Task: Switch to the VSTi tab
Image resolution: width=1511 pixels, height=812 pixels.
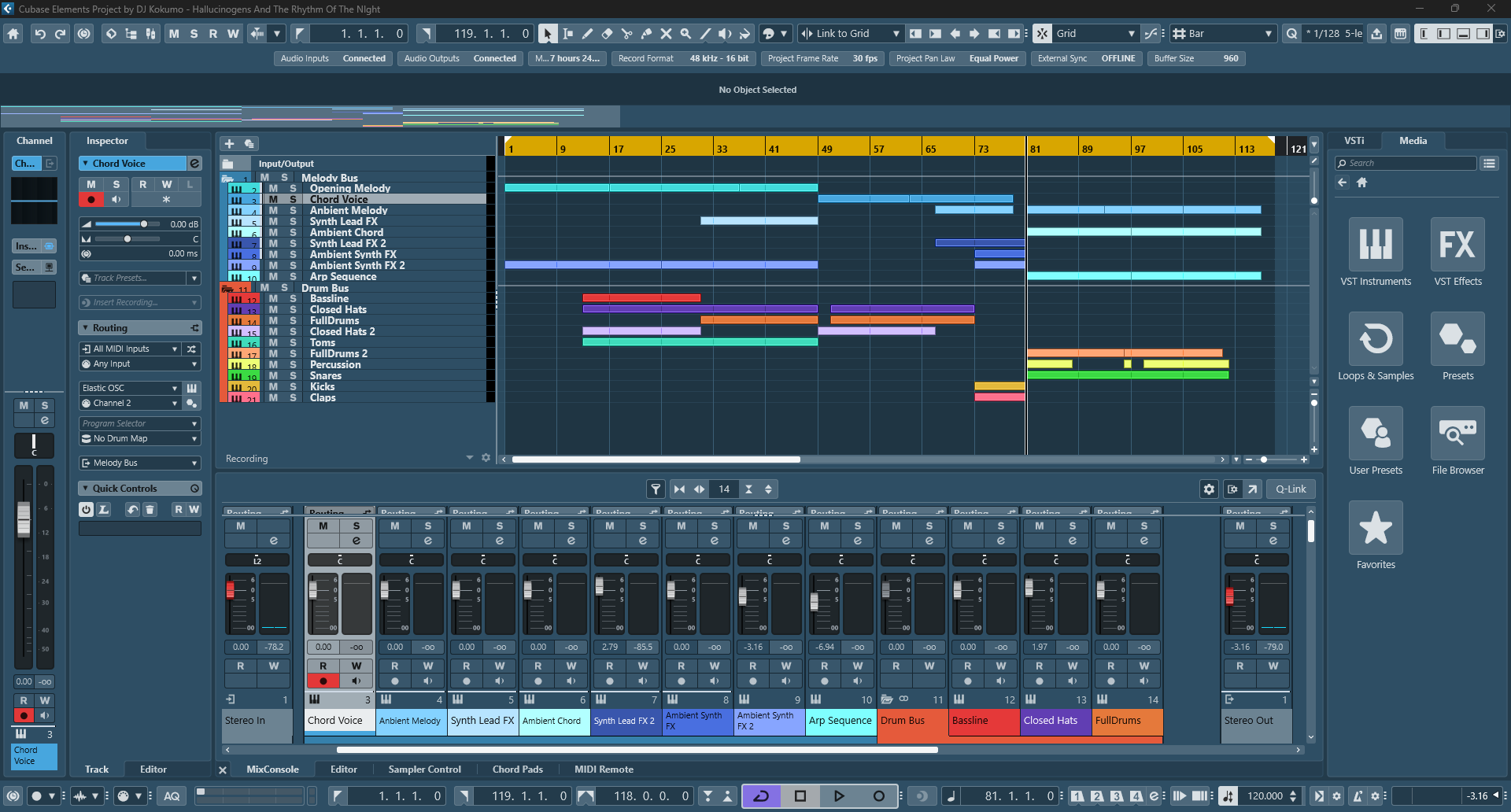Action: coord(1354,141)
